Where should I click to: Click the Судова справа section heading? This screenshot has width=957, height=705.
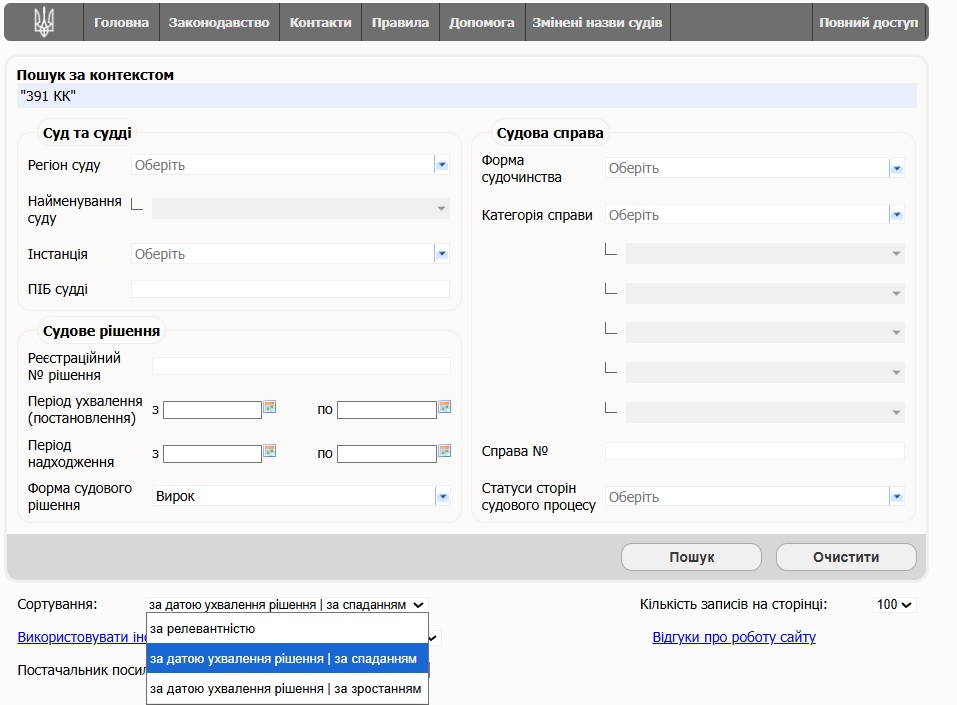click(550, 133)
